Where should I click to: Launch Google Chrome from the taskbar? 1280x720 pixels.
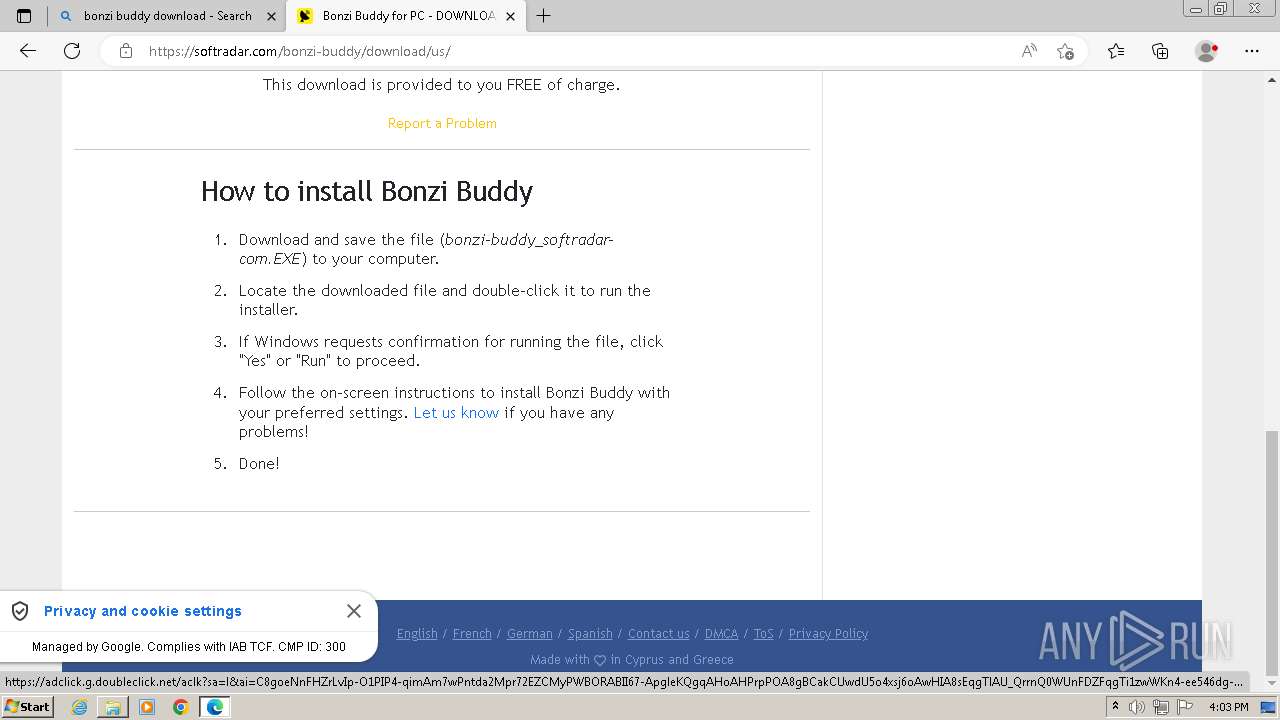pyautogui.click(x=181, y=707)
